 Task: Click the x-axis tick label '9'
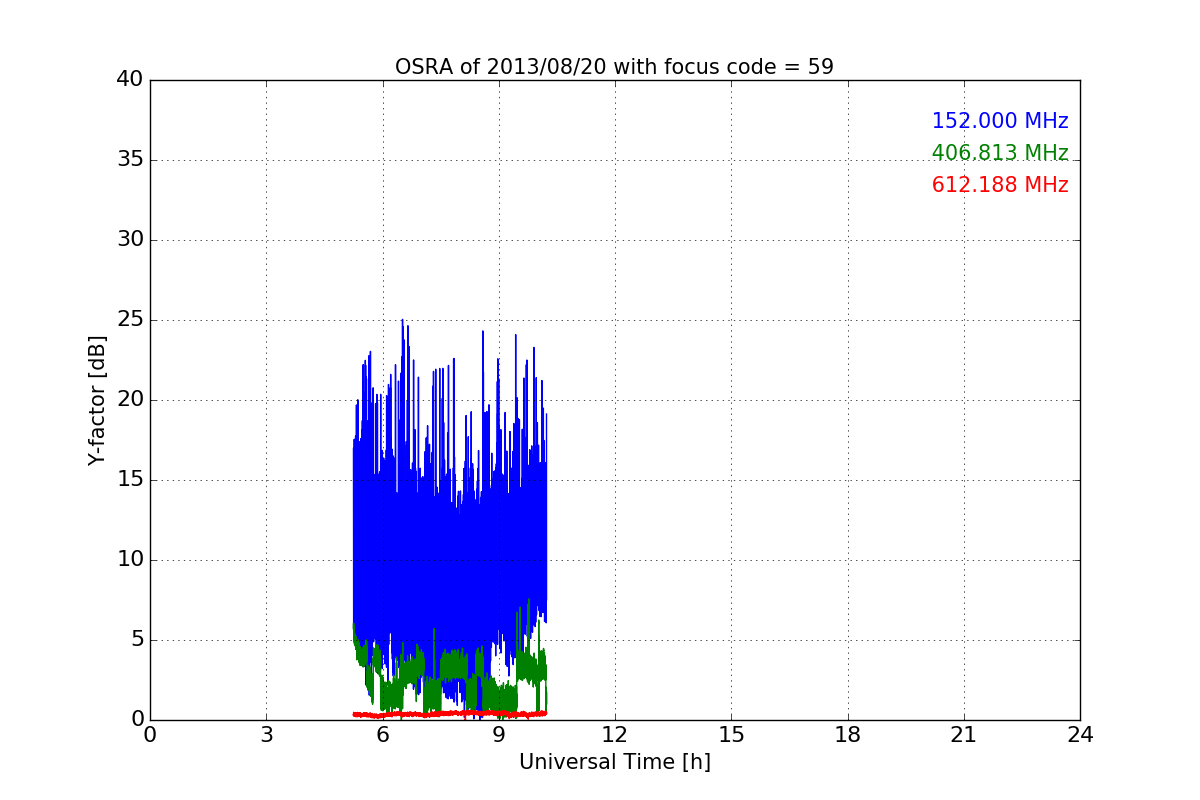(x=499, y=734)
